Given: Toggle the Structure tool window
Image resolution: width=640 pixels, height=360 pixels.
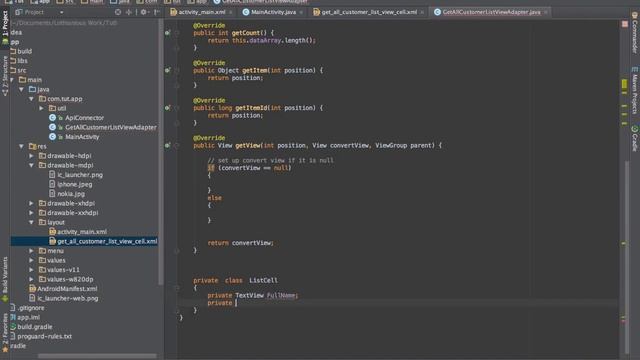Looking at the screenshot, I should 5,76.
